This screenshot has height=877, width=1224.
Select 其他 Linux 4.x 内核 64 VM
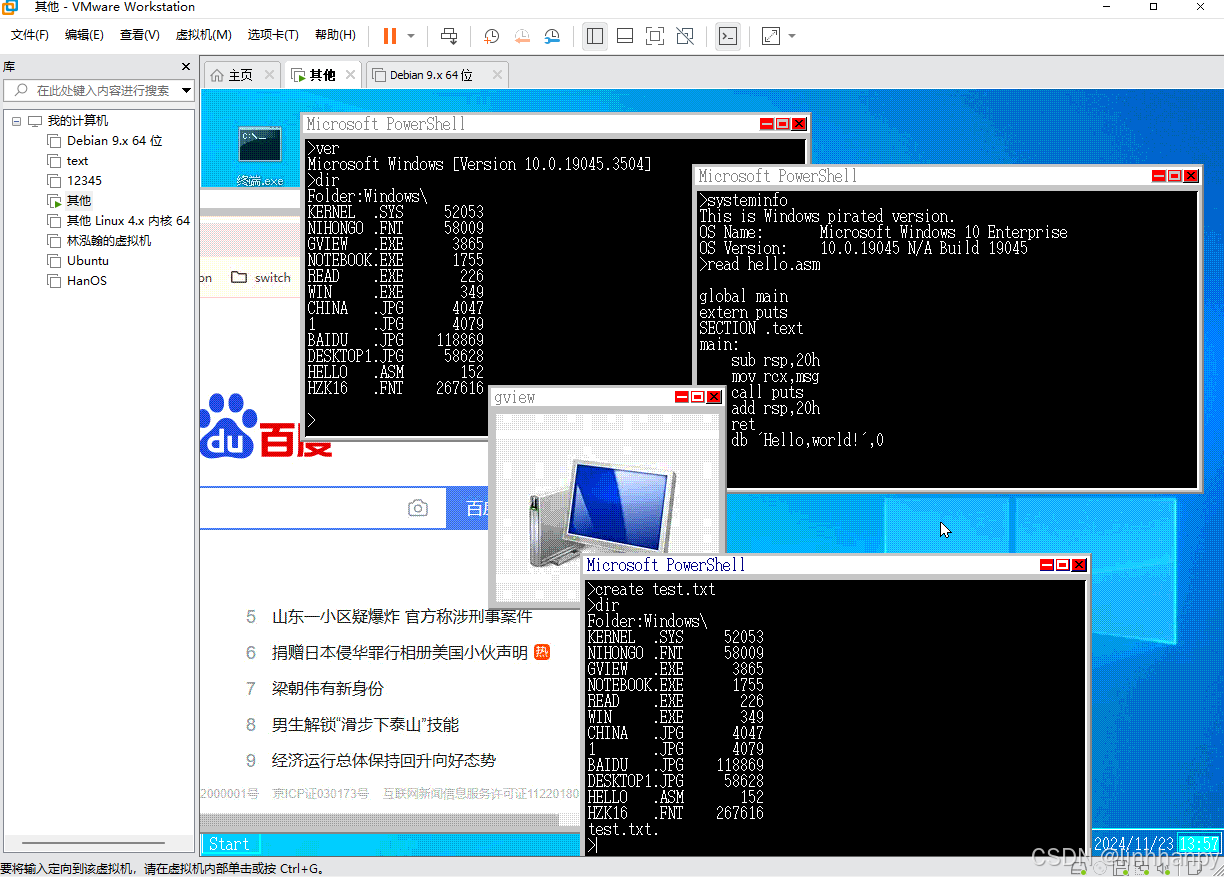[128, 221]
